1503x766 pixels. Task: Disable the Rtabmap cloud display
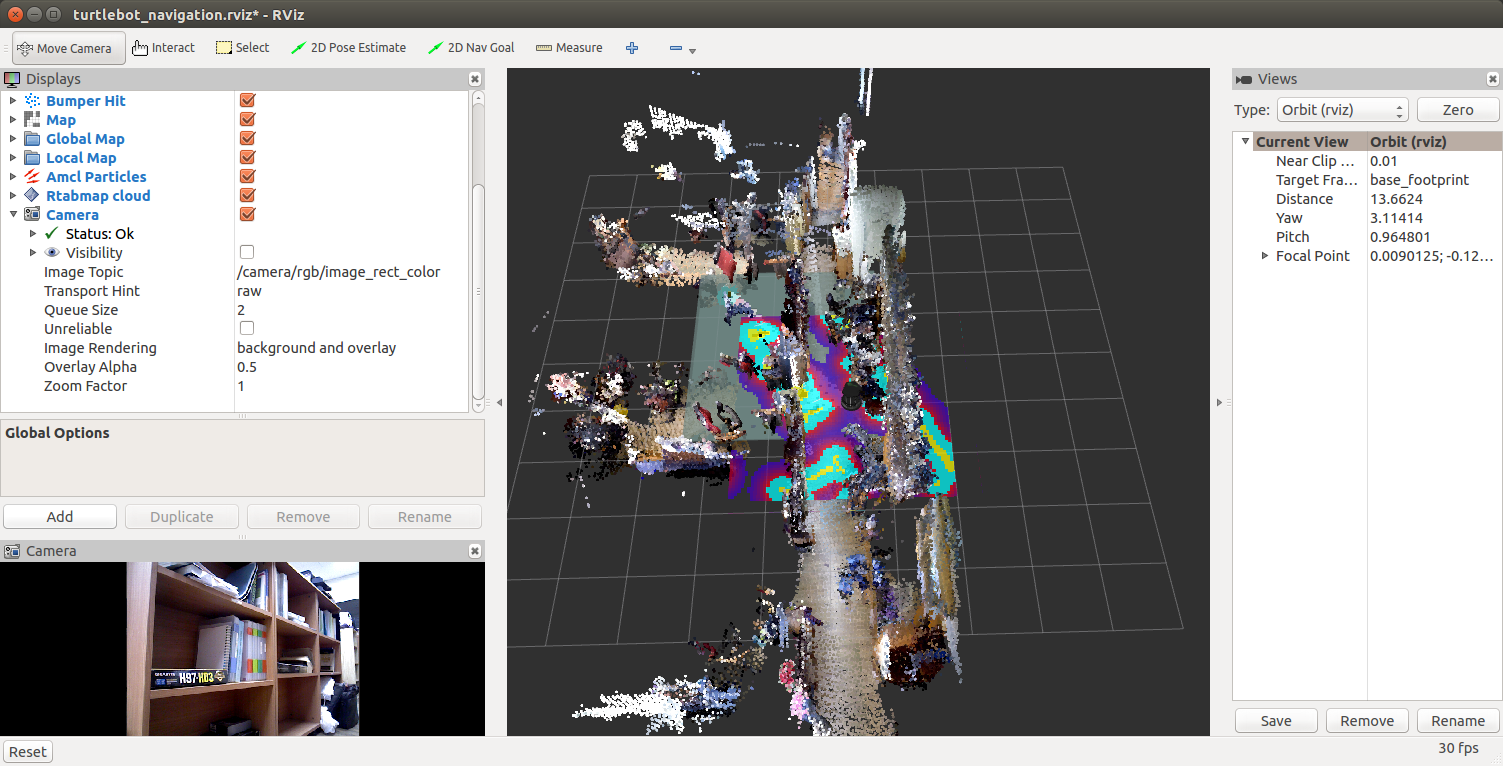pyautogui.click(x=247, y=196)
